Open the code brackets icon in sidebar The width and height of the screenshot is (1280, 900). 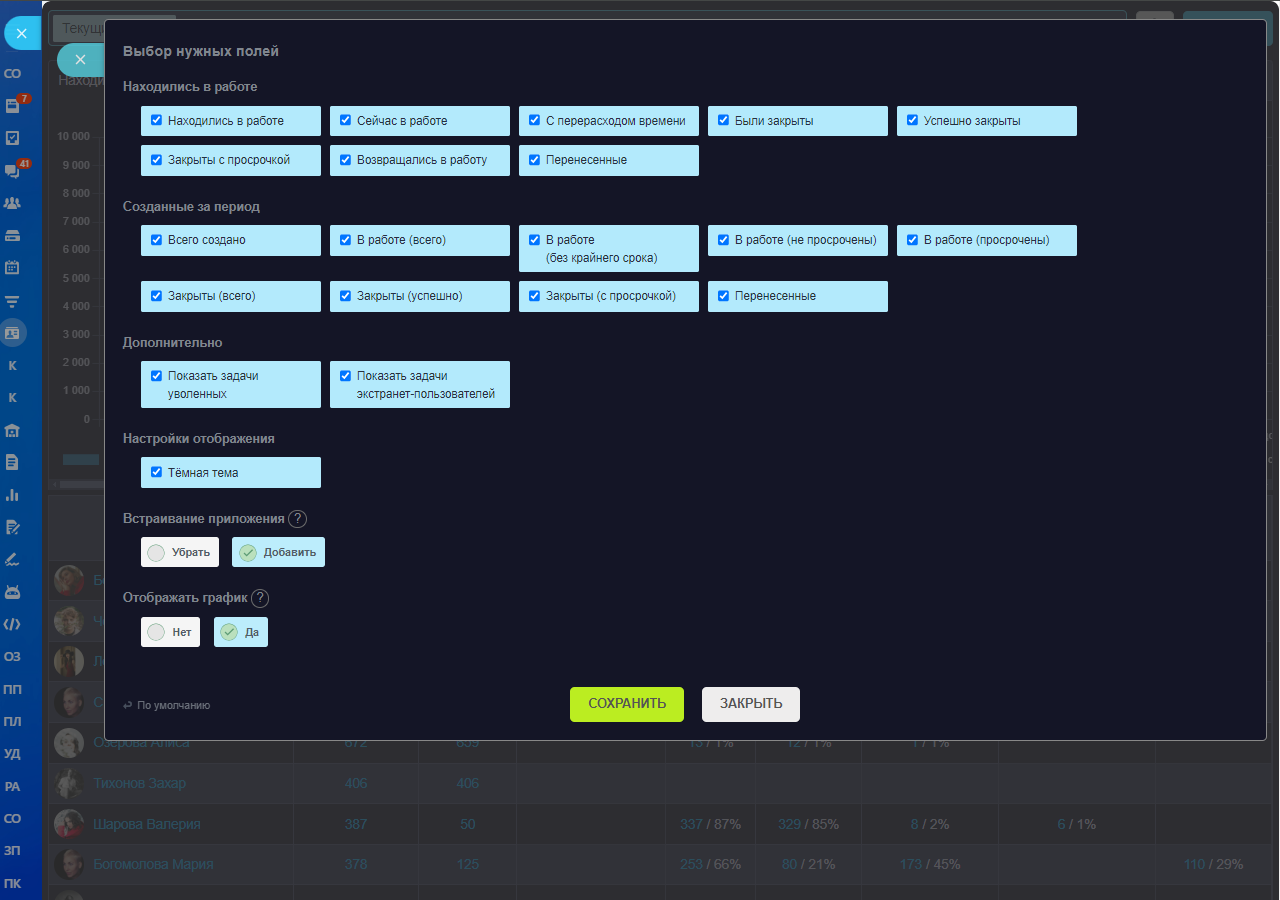pos(13,624)
